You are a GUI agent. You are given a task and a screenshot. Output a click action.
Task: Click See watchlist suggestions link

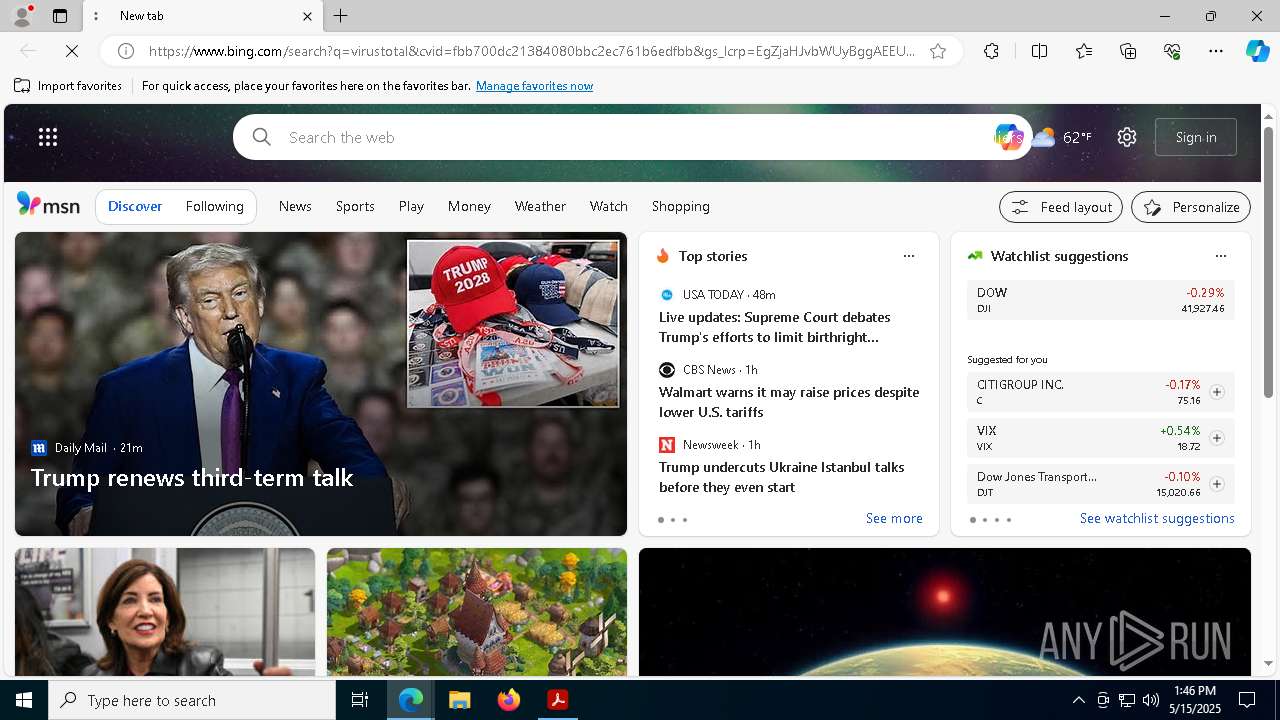pos(1157,518)
